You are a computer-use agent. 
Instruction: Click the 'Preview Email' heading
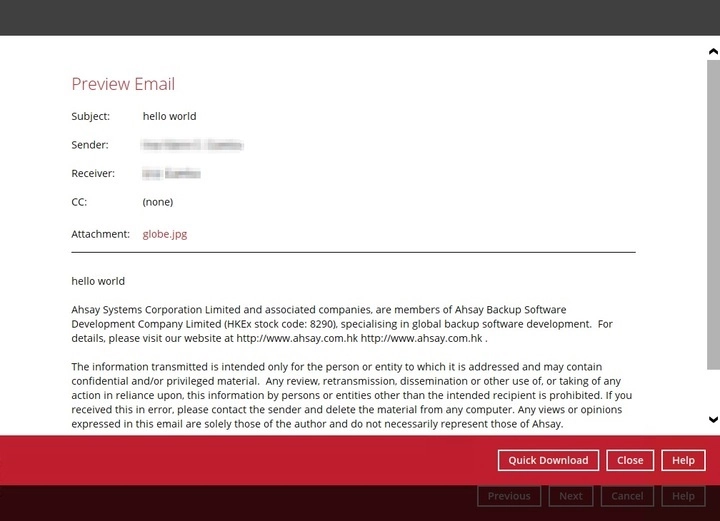123,84
